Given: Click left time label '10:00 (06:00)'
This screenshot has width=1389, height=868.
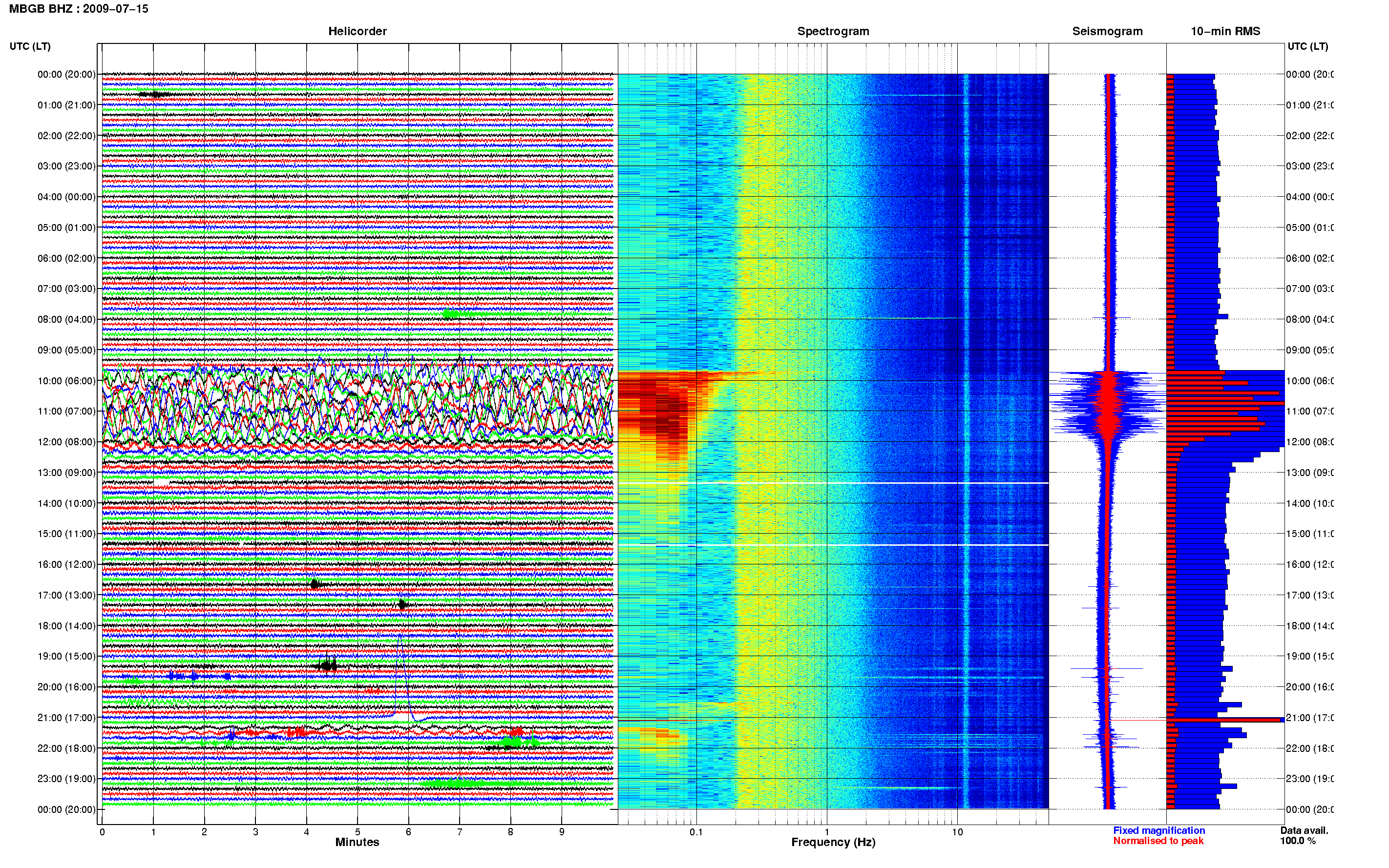Looking at the screenshot, I should coord(66,381).
